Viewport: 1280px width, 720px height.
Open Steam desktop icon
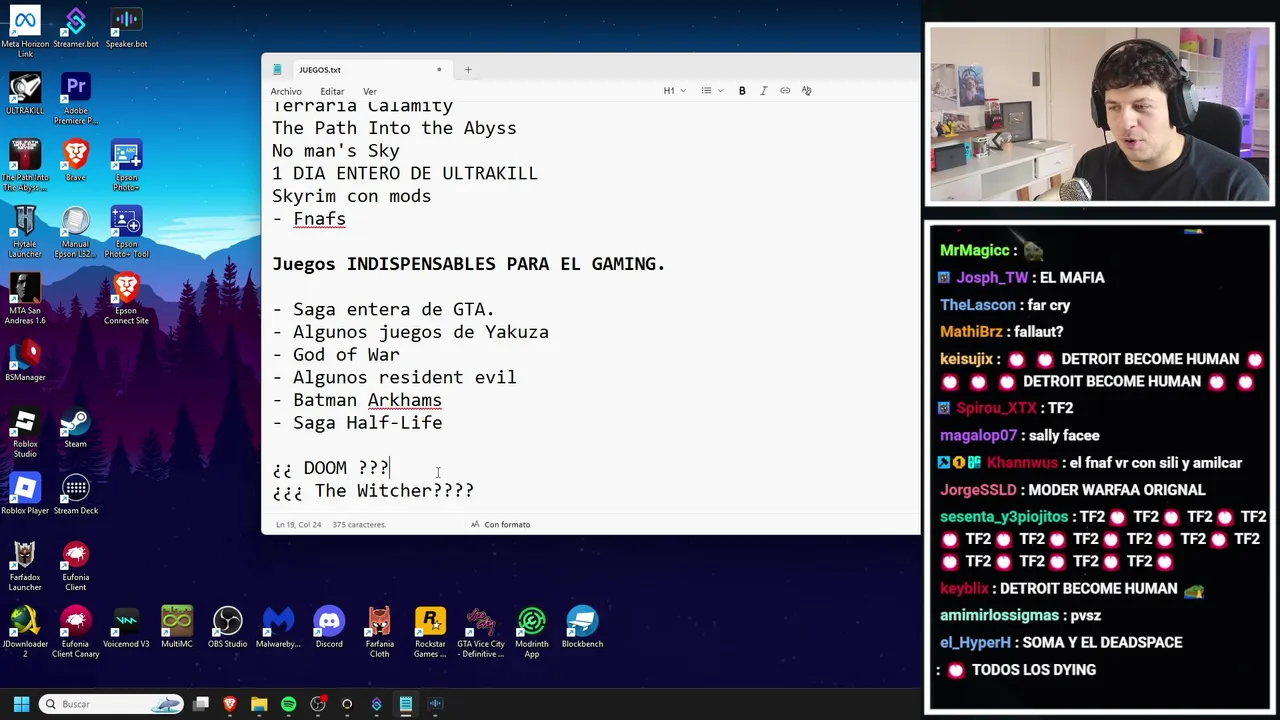(x=76, y=427)
